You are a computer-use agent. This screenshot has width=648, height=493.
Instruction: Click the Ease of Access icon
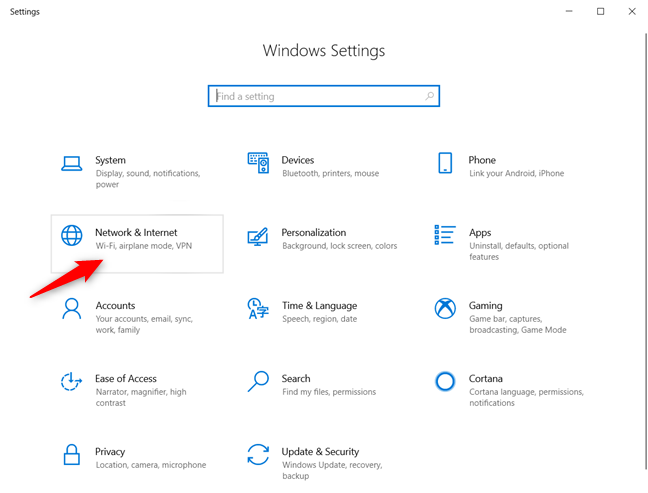pos(71,381)
